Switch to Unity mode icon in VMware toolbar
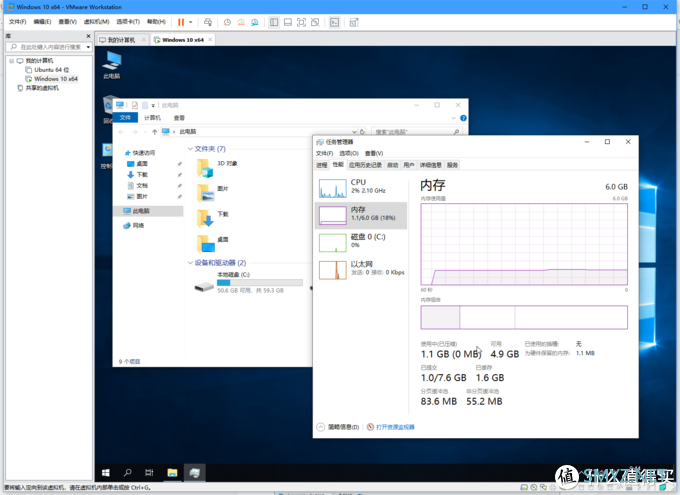680x495 pixels. [315, 22]
